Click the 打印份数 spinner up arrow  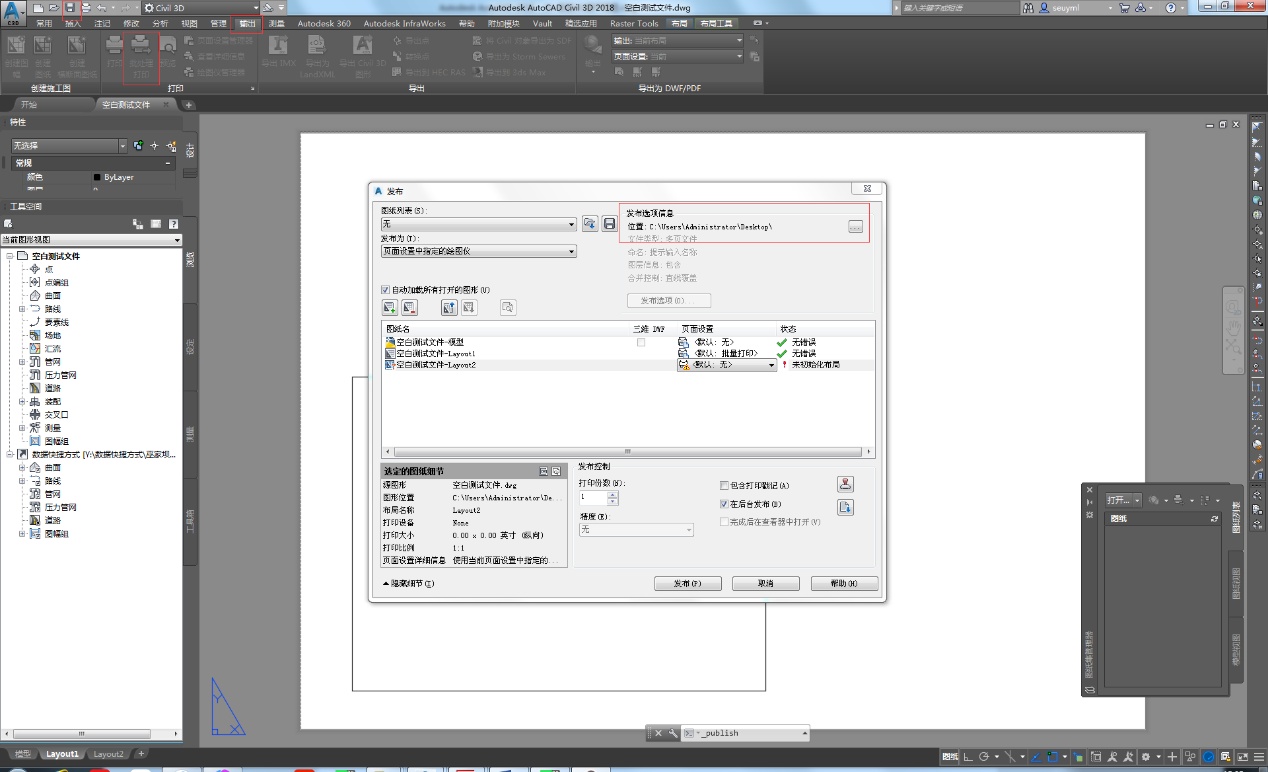click(x=613, y=493)
